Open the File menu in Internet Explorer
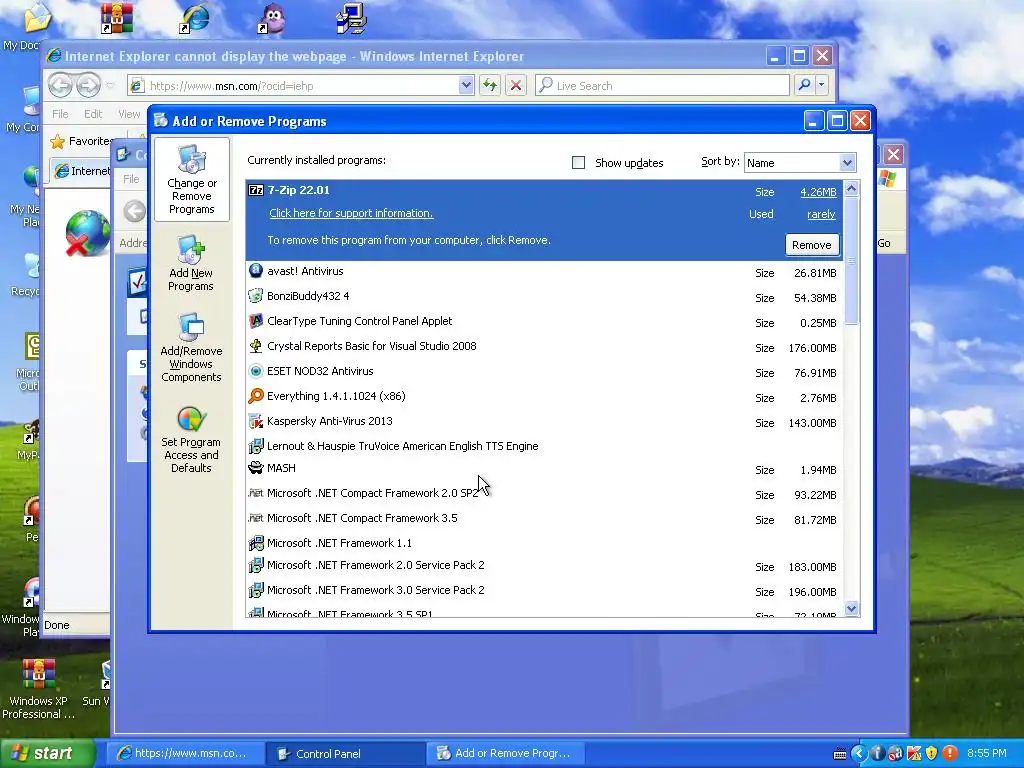The height and width of the screenshot is (768, 1024). point(60,114)
